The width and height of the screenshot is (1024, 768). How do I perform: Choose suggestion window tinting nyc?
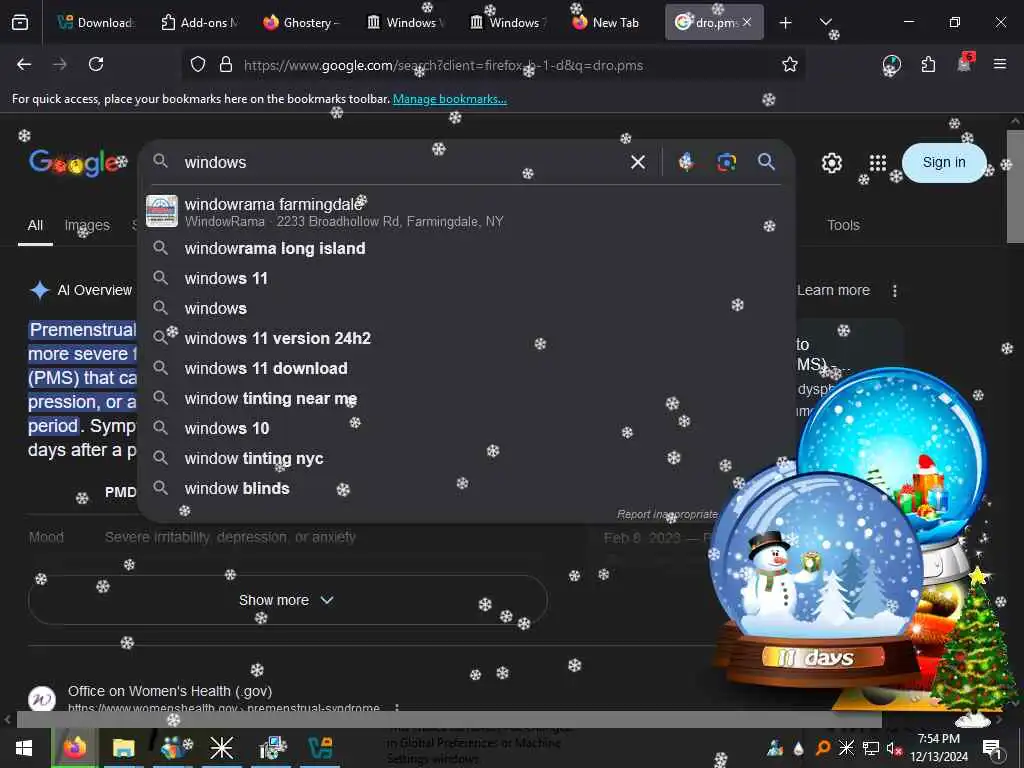(466, 458)
